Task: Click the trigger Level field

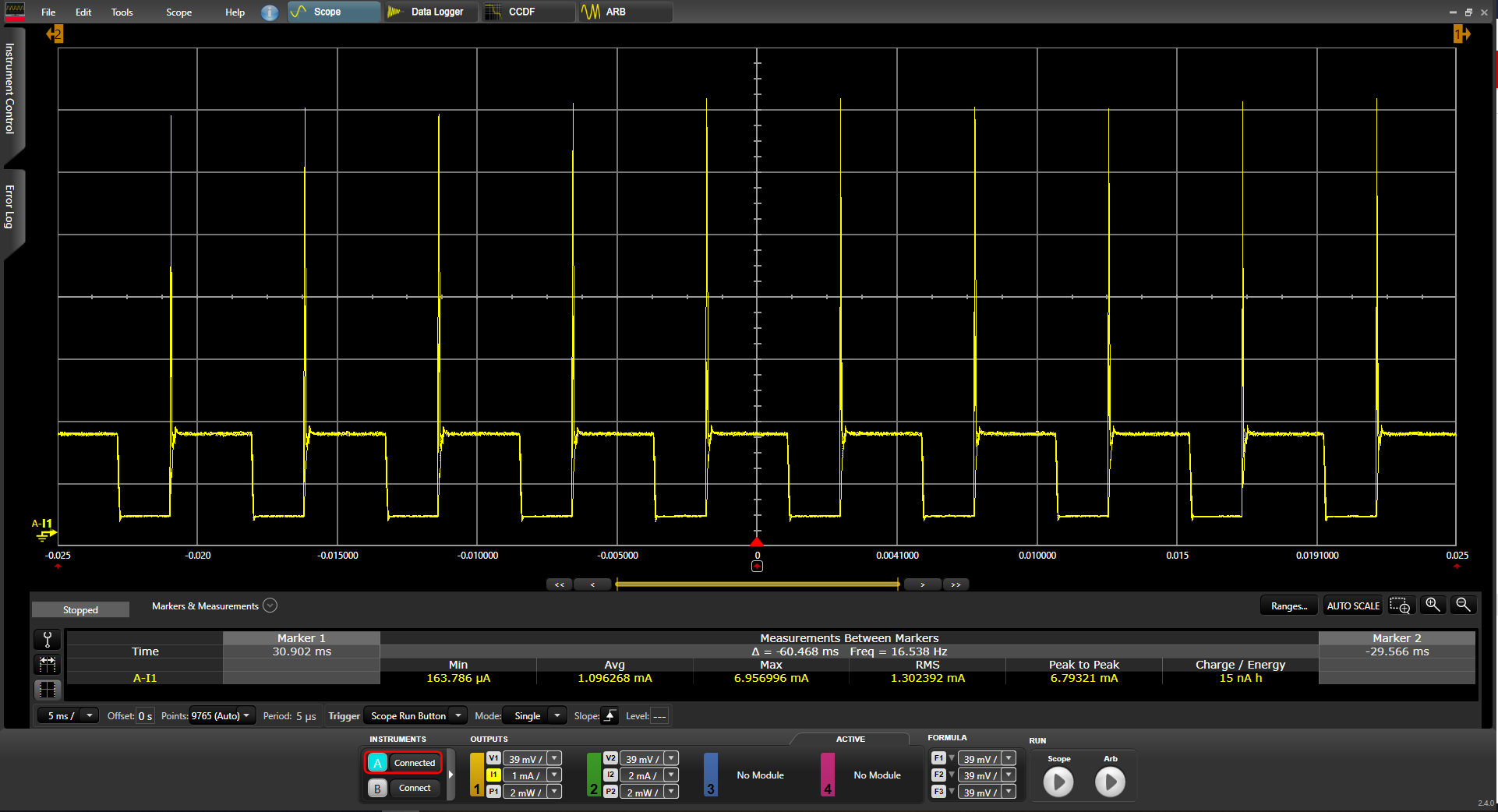Action: [659, 715]
